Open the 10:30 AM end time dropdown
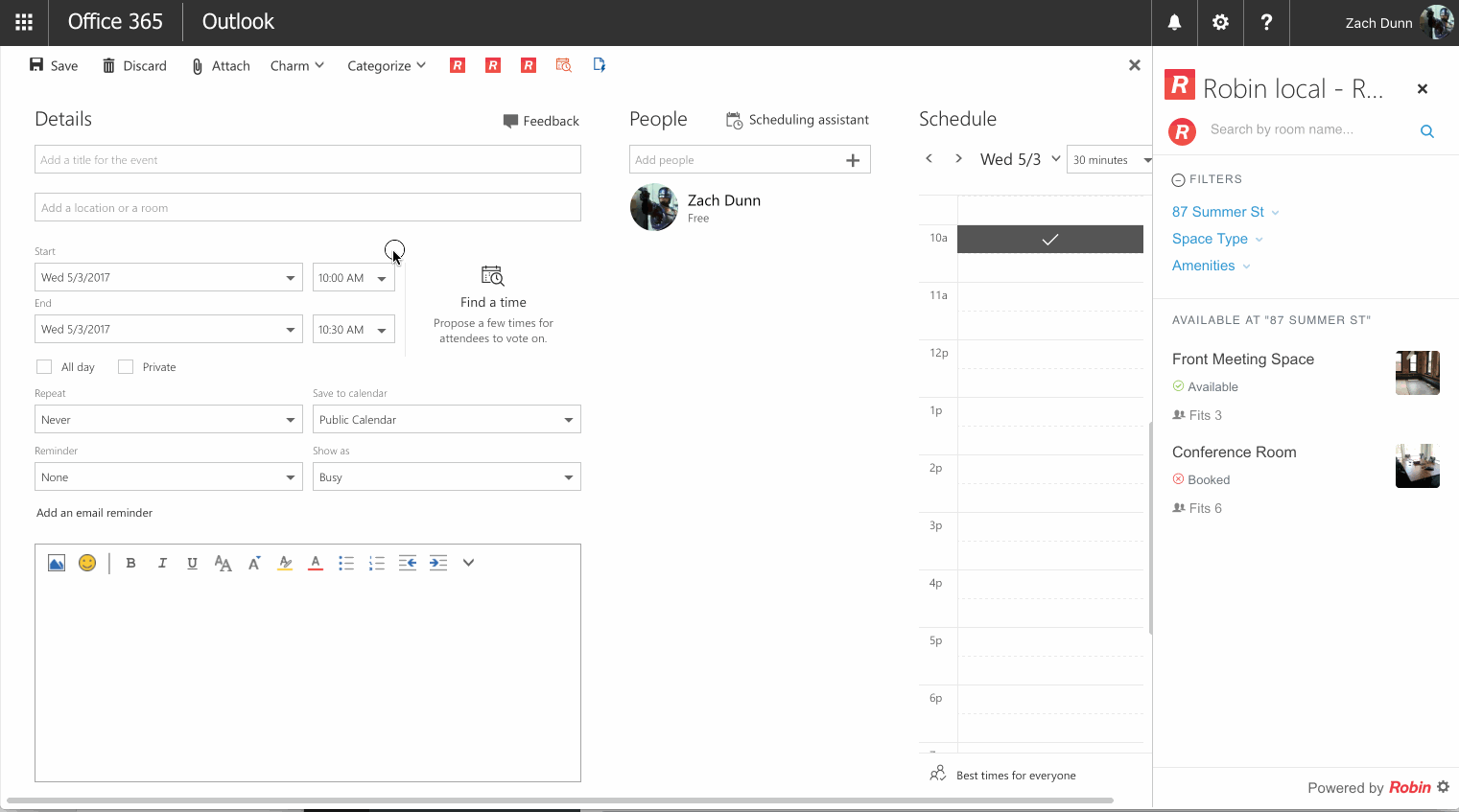 (354, 329)
